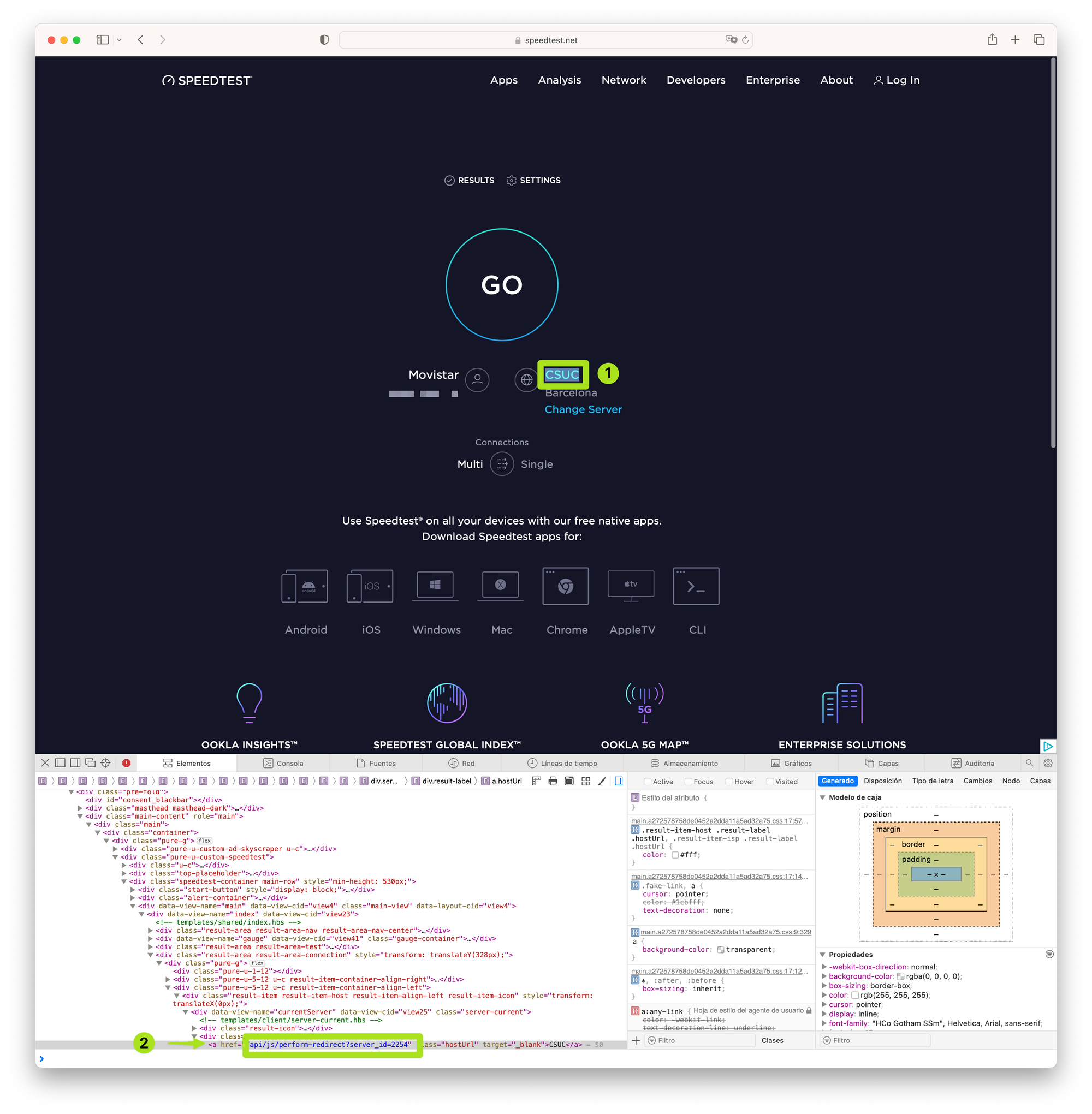Click the #fff color swatch in styles
This screenshot has height=1114, width=1092.
pos(675,855)
